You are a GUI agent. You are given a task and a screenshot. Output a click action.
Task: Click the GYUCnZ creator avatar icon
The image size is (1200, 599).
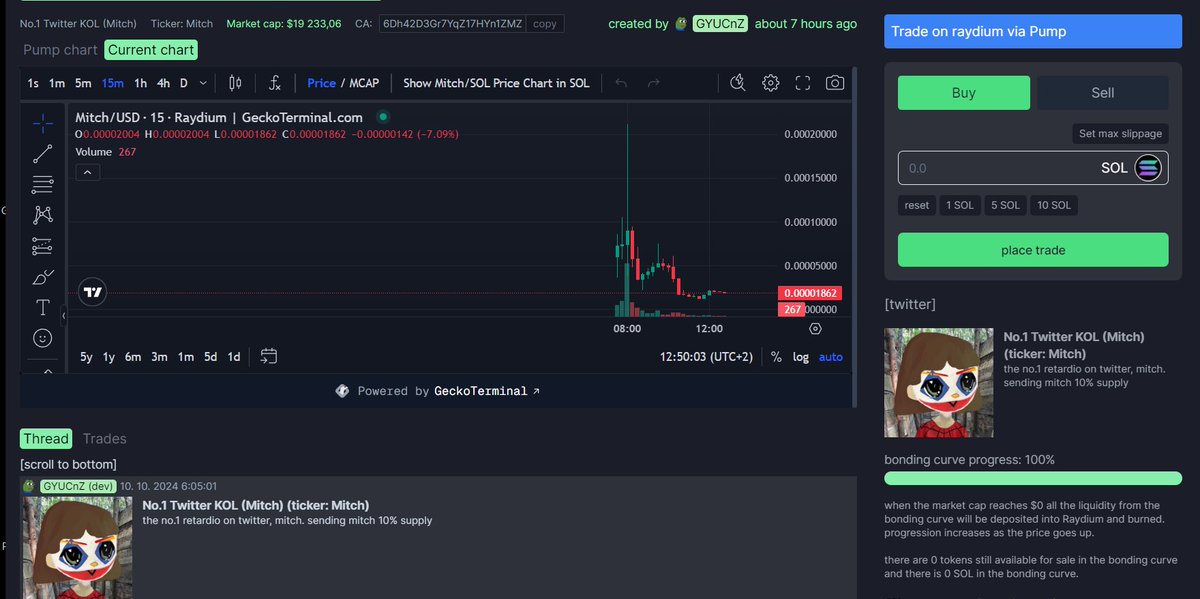(681, 23)
